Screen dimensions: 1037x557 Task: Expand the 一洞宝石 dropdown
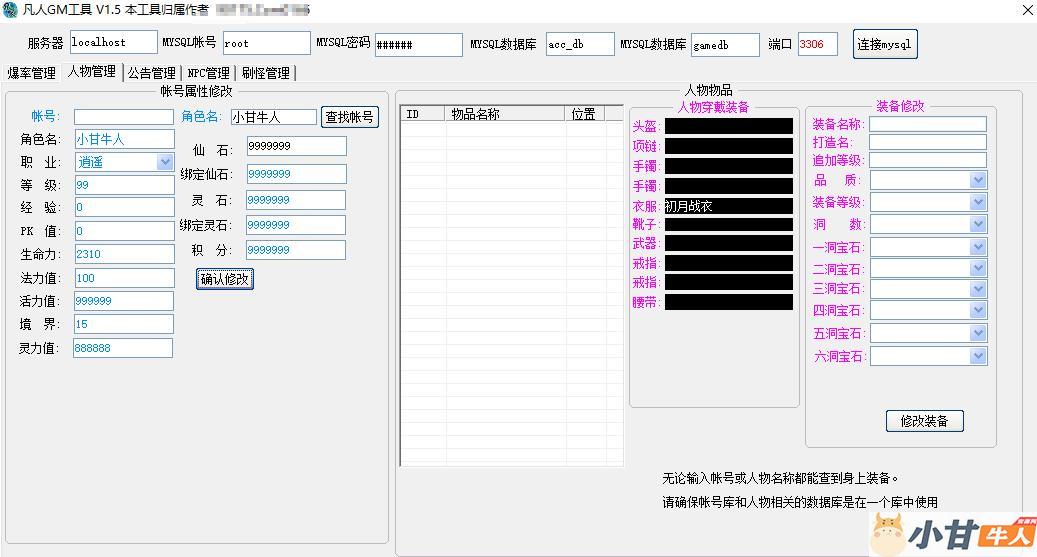point(977,247)
